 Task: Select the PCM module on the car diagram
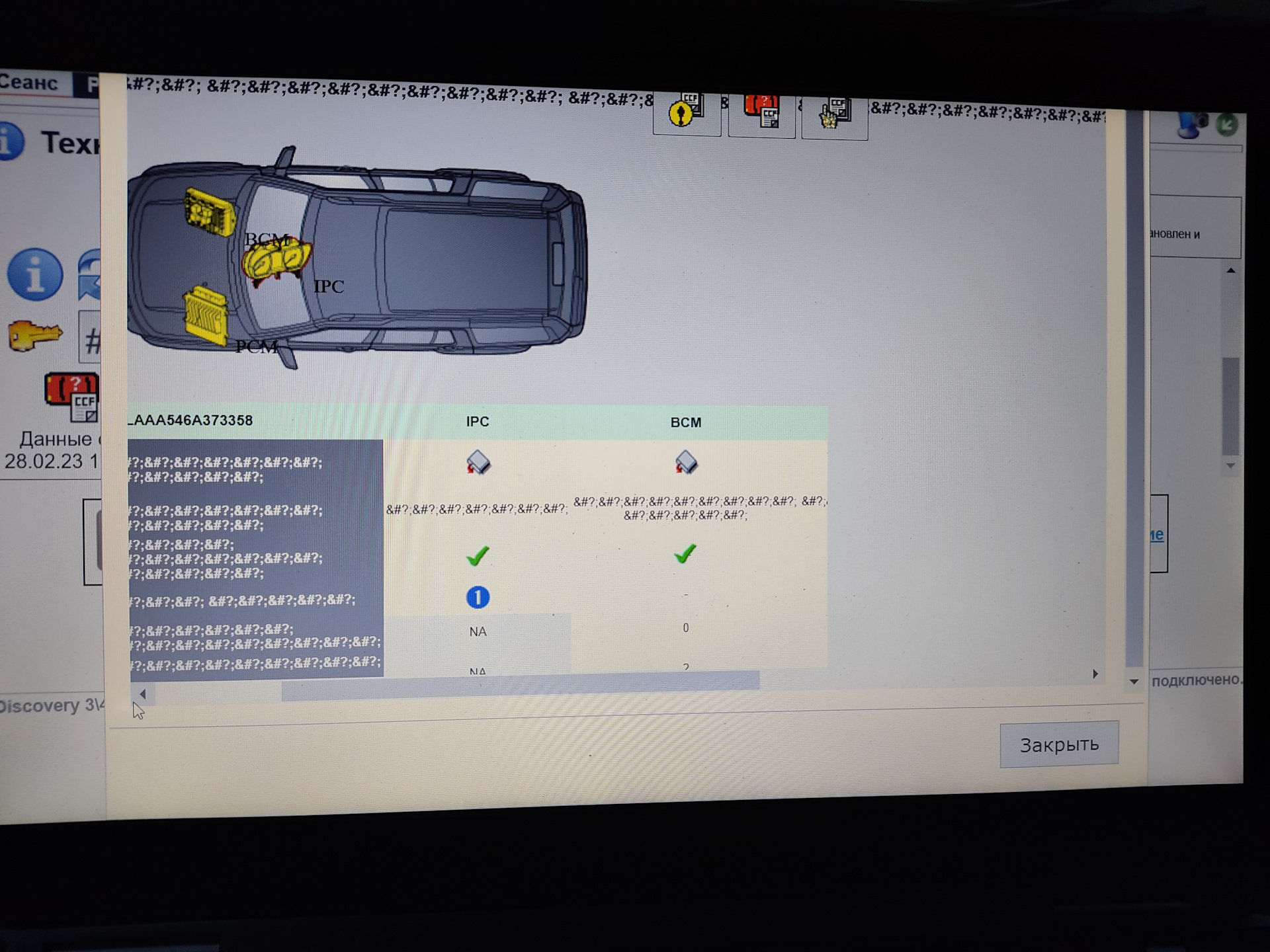tap(205, 316)
